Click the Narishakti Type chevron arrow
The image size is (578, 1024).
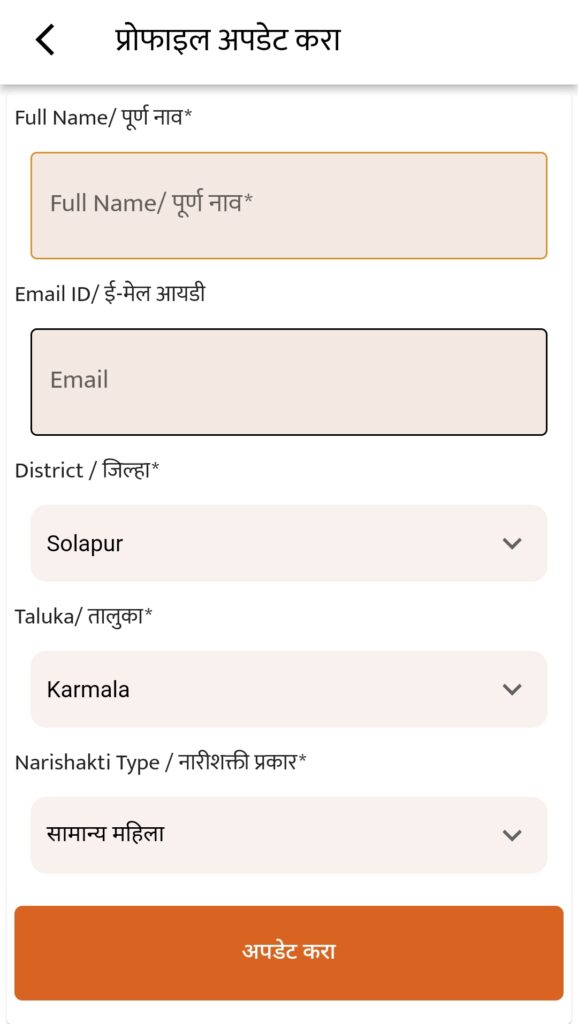(512, 835)
